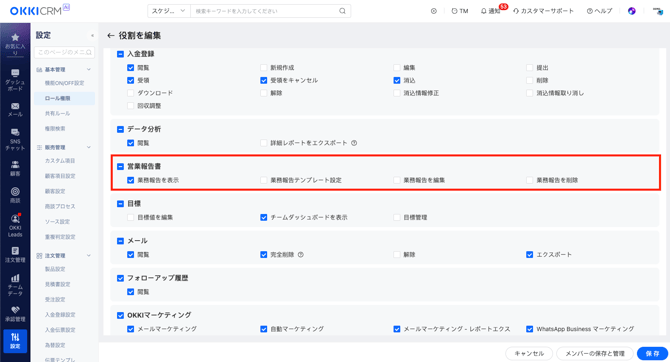670x362 pixels.
Task: Click the blue 保存 button
Action: click(652, 353)
